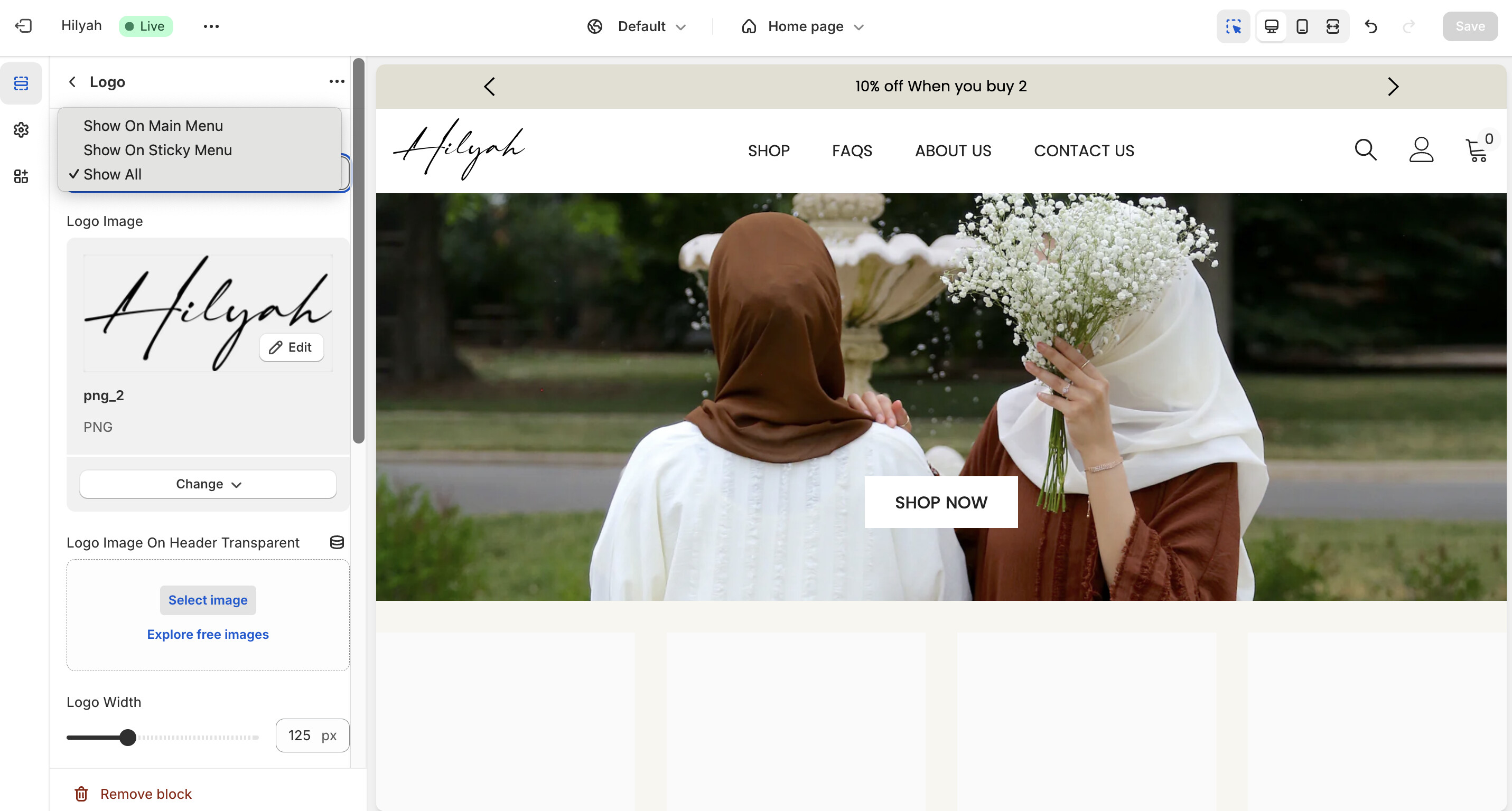
Task: Switch to mobile preview
Action: (x=1302, y=26)
